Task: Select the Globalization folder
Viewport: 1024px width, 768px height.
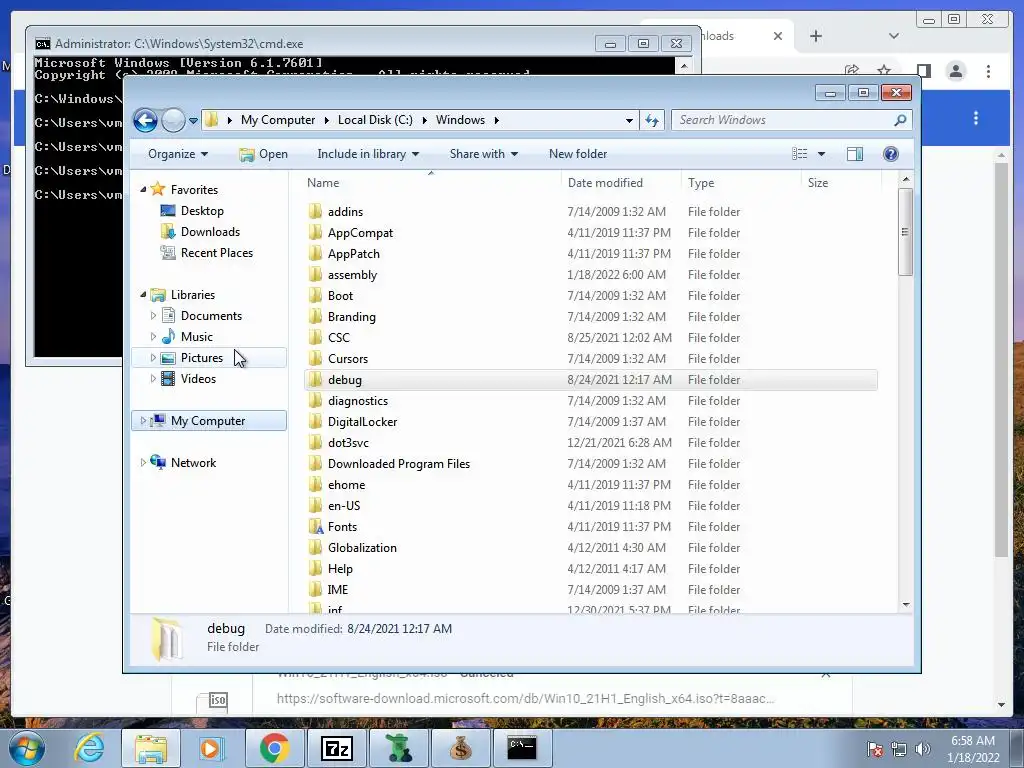Action: click(362, 548)
